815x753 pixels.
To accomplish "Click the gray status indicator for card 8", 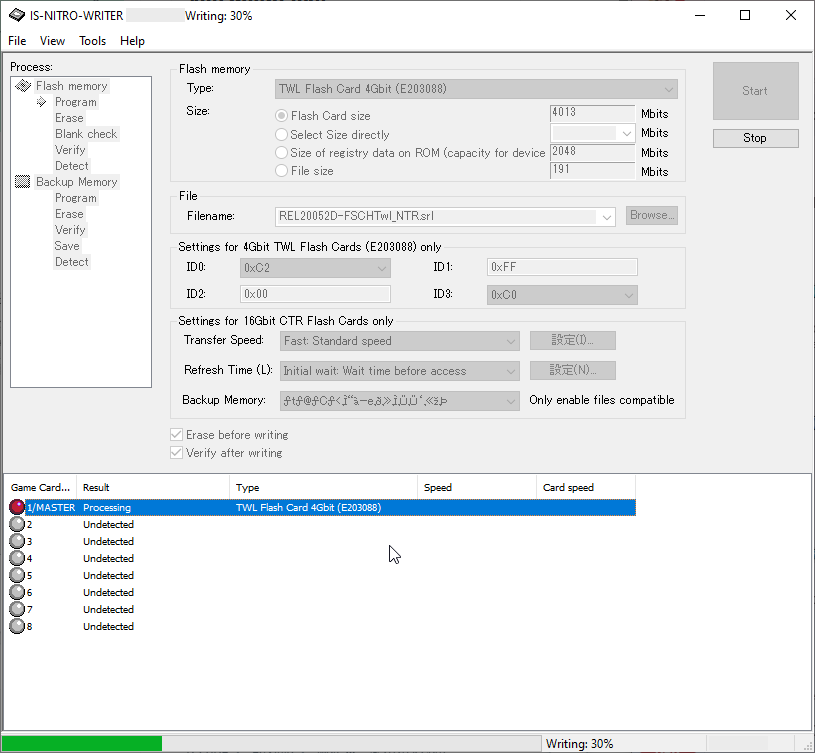I will pos(17,626).
